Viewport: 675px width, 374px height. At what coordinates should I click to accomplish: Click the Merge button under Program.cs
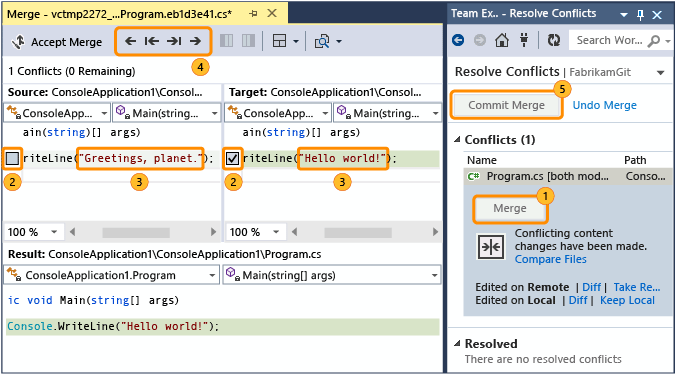(510, 208)
